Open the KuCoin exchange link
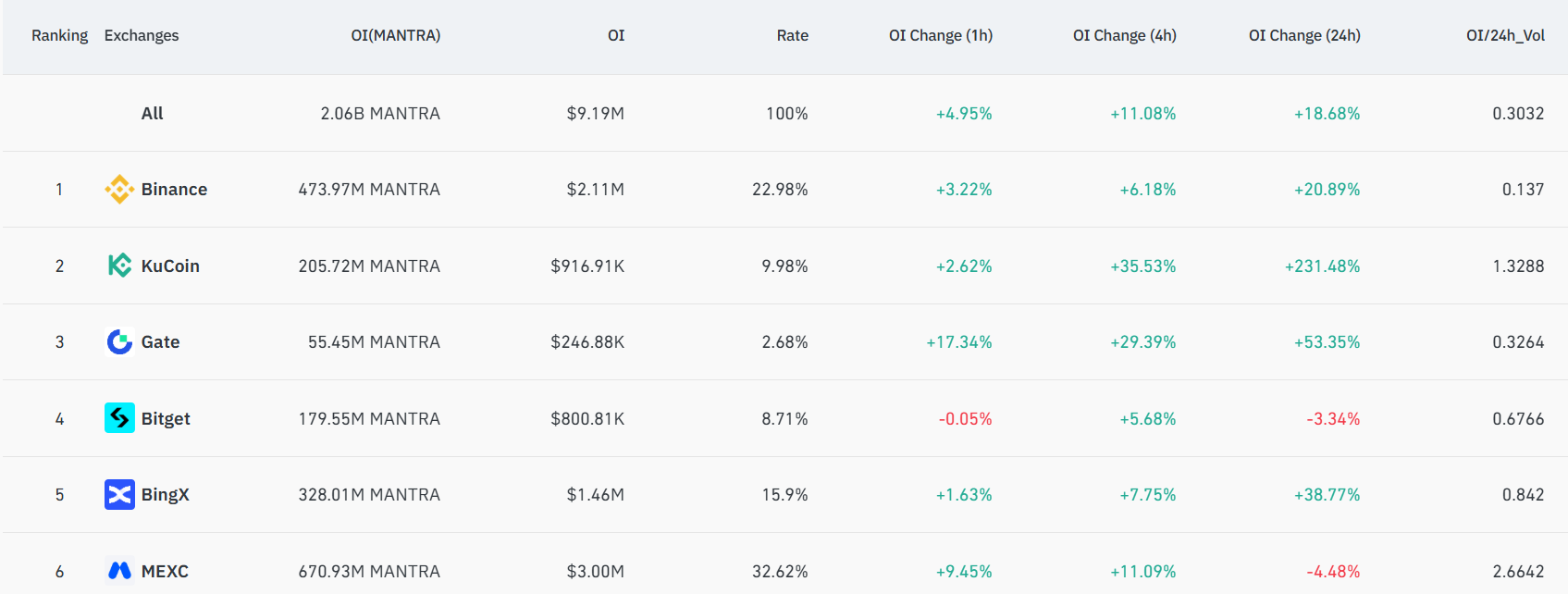The height and width of the screenshot is (594, 1568). [x=170, y=266]
